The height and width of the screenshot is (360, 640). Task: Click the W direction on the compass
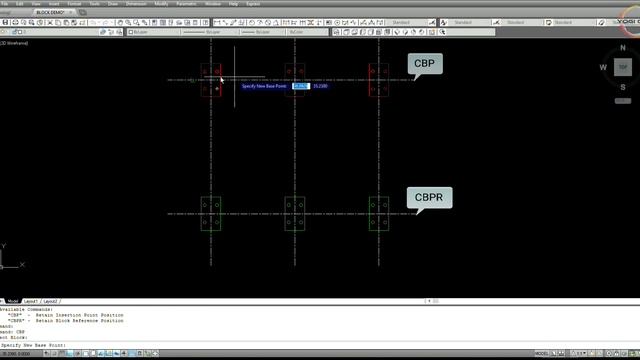pyautogui.click(x=603, y=67)
